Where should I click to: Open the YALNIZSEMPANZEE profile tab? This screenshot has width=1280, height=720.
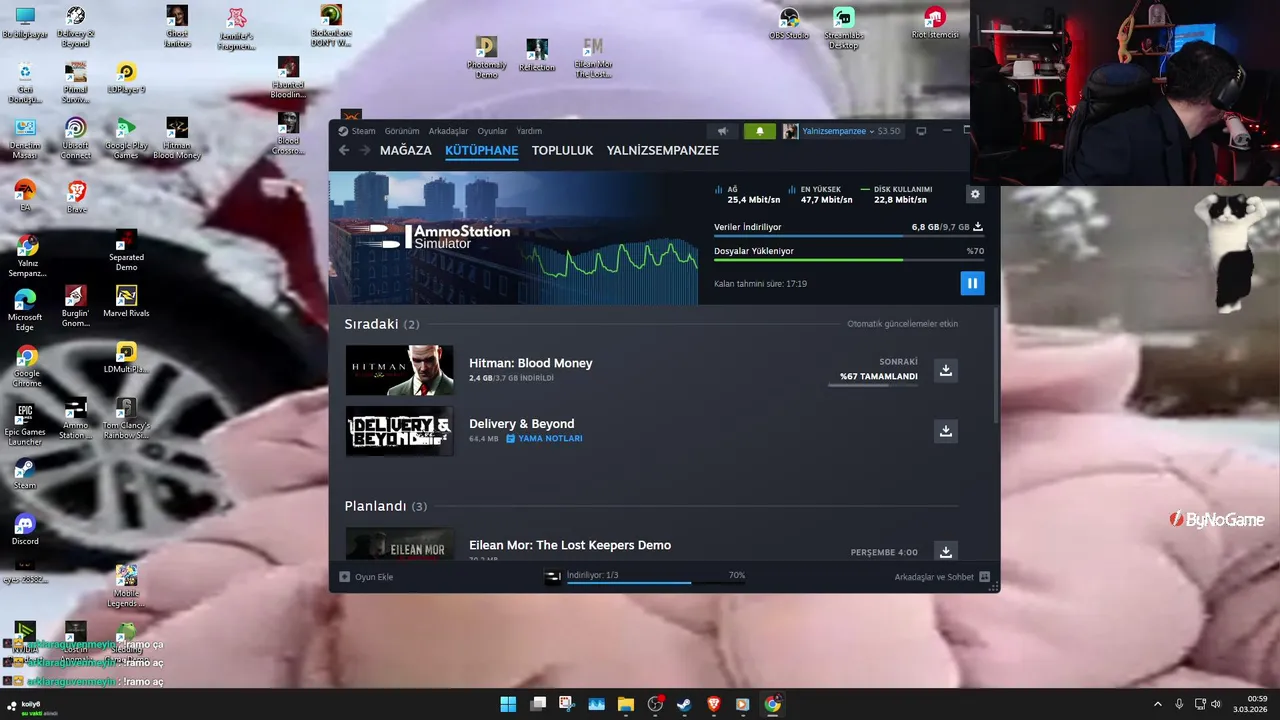coord(663,150)
